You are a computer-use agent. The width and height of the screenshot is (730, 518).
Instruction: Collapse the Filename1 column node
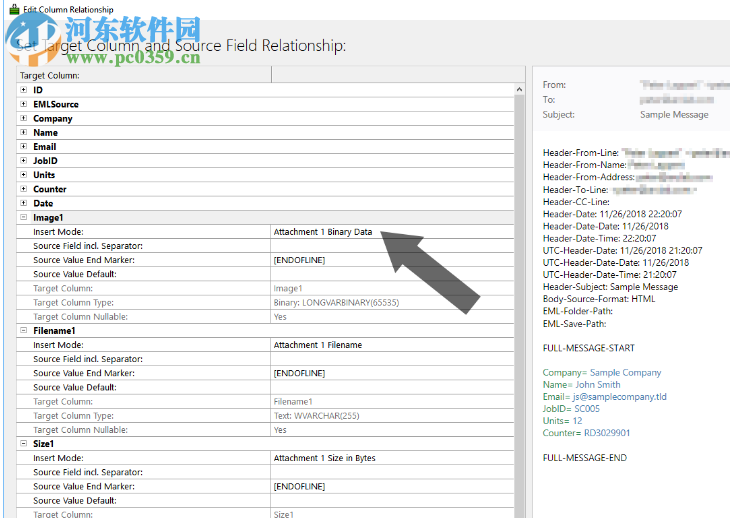coord(23,330)
